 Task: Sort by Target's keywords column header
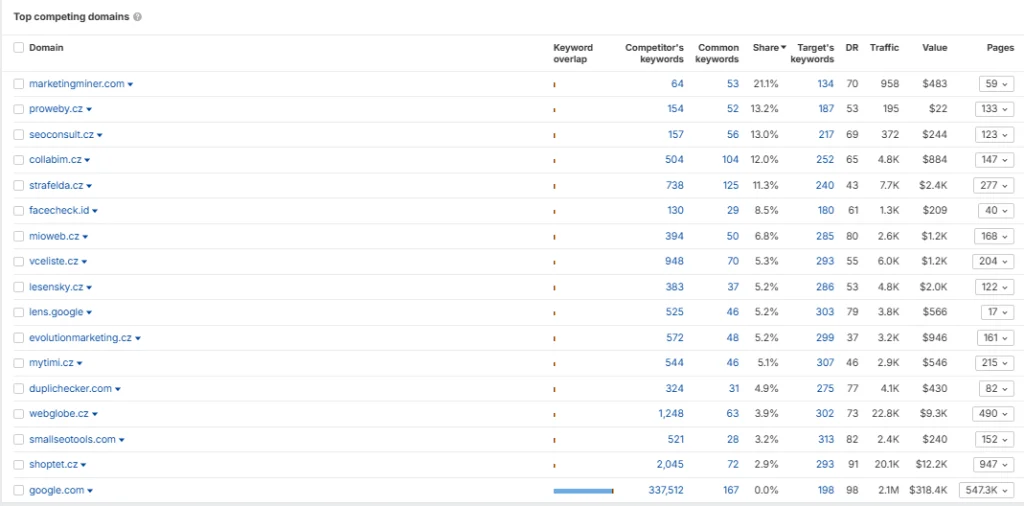812,54
